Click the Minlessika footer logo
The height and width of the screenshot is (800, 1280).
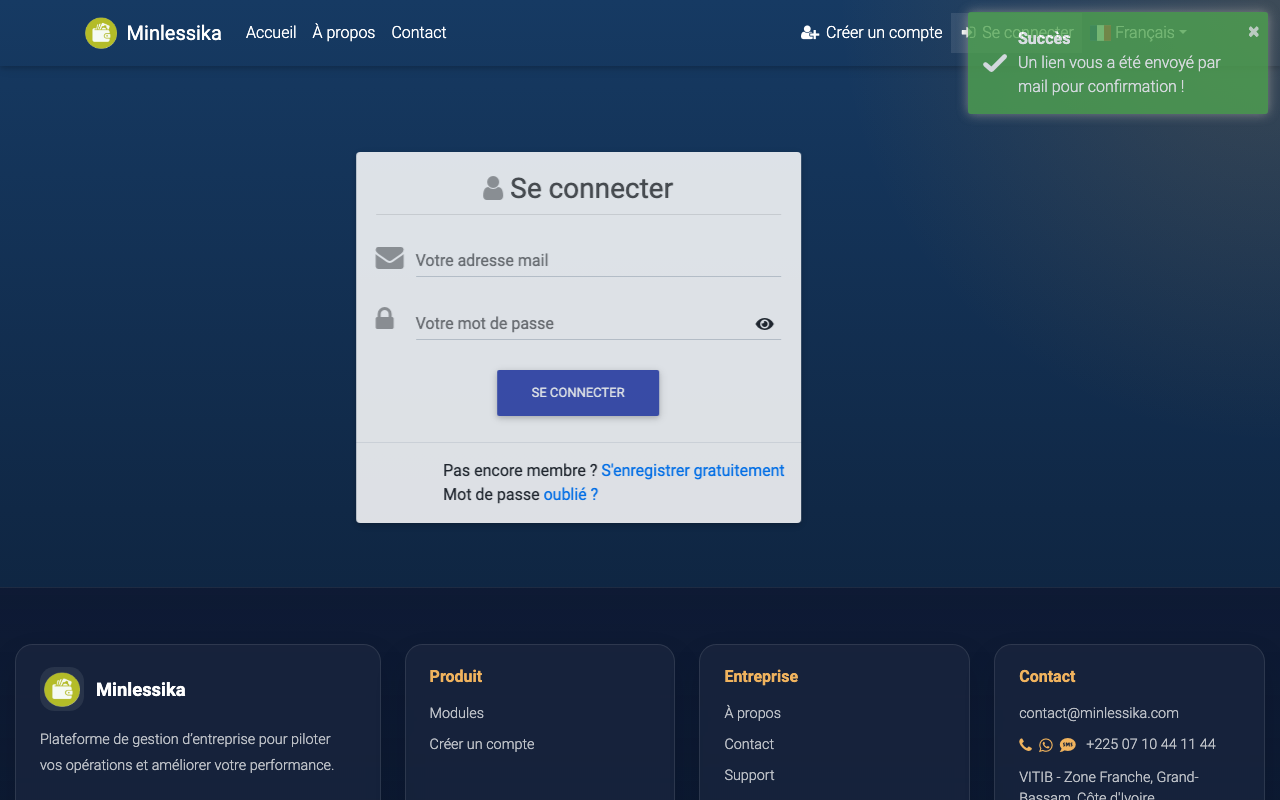(x=62, y=689)
